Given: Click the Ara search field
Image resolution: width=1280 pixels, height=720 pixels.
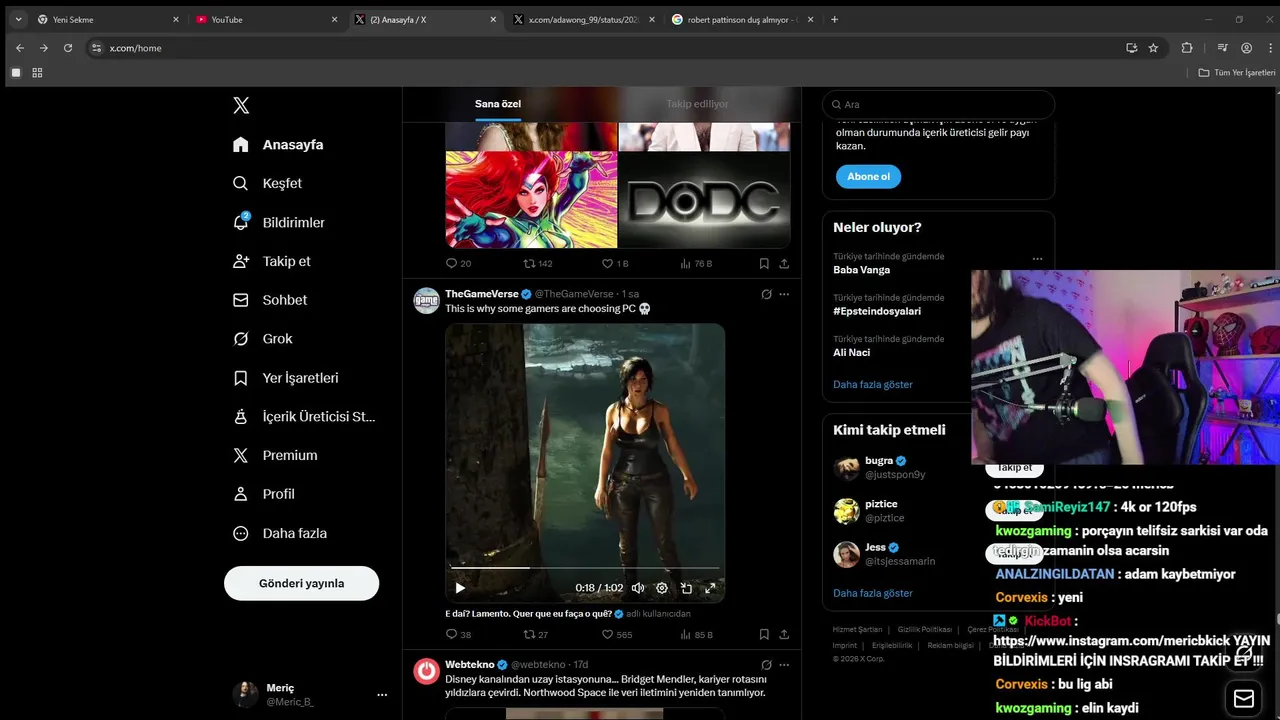Looking at the screenshot, I should coord(938,104).
